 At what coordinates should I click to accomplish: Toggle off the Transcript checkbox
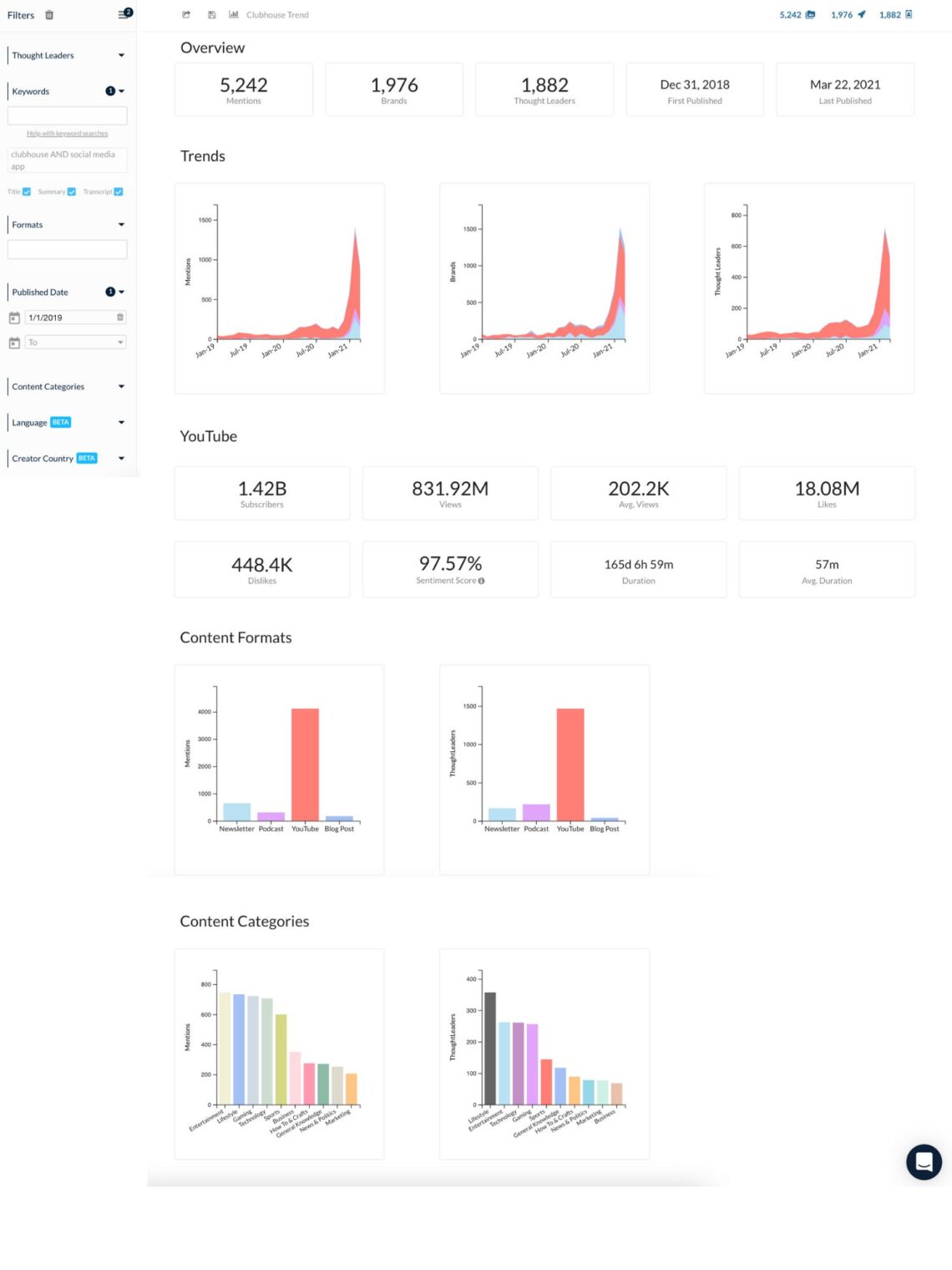click(x=119, y=191)
